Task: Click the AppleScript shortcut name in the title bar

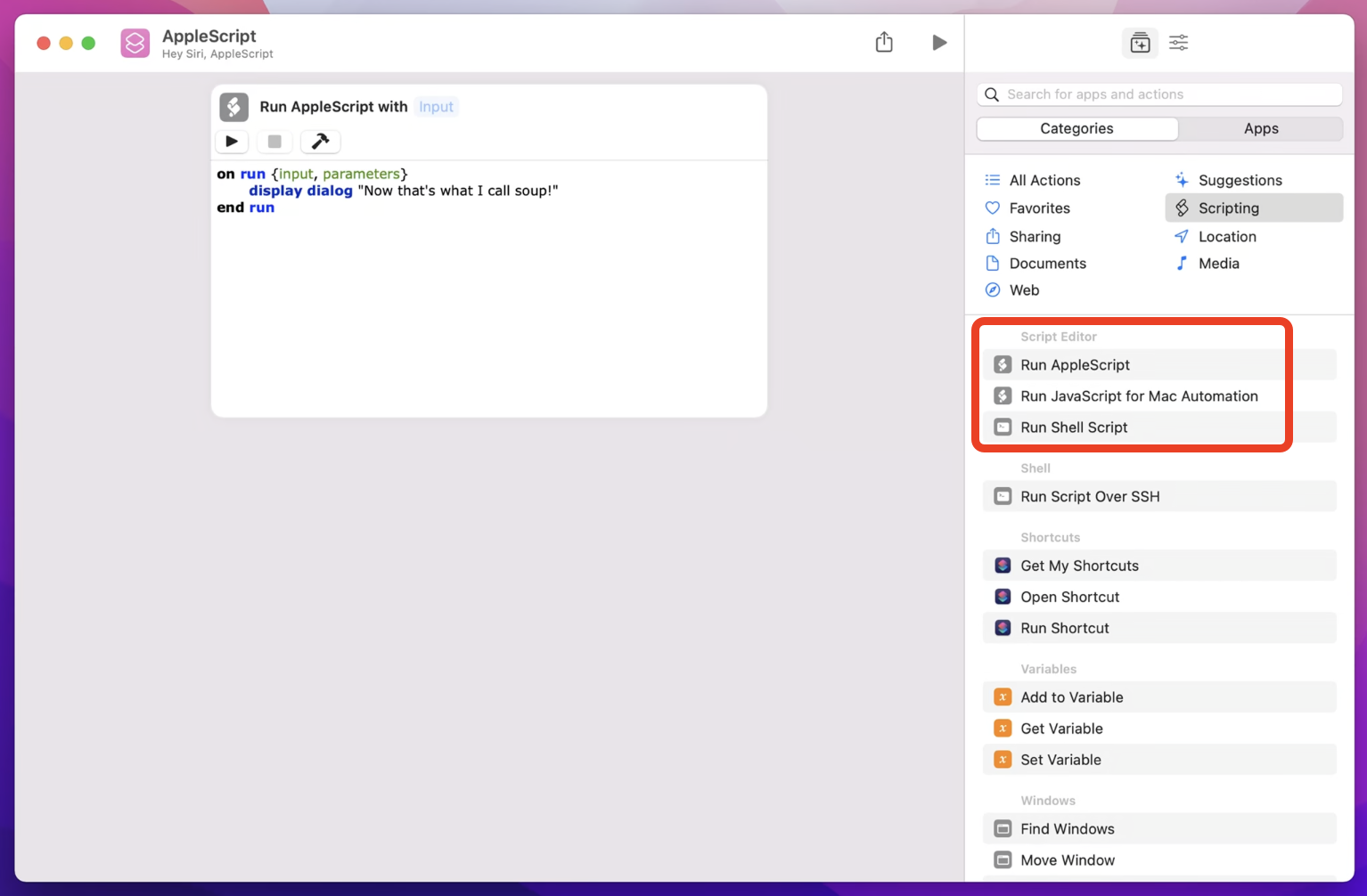Action: pos(209,36)
